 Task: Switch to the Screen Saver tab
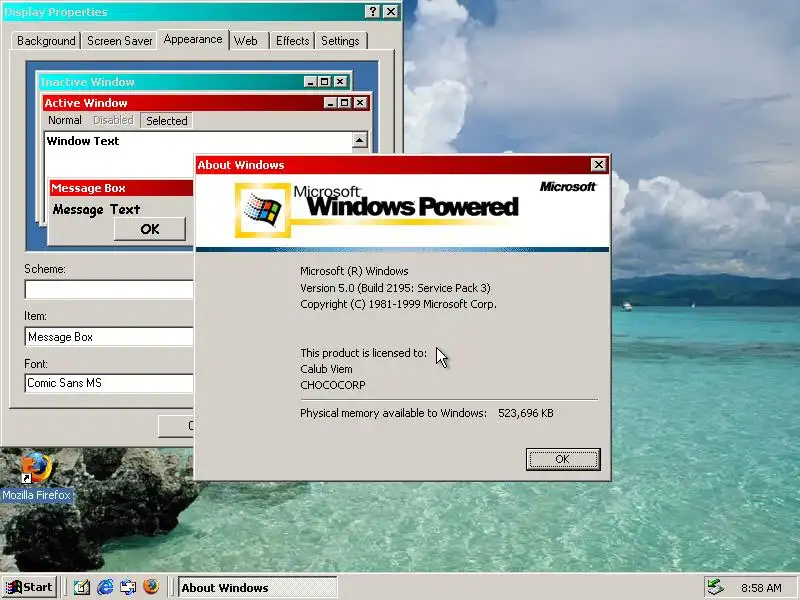119,41
